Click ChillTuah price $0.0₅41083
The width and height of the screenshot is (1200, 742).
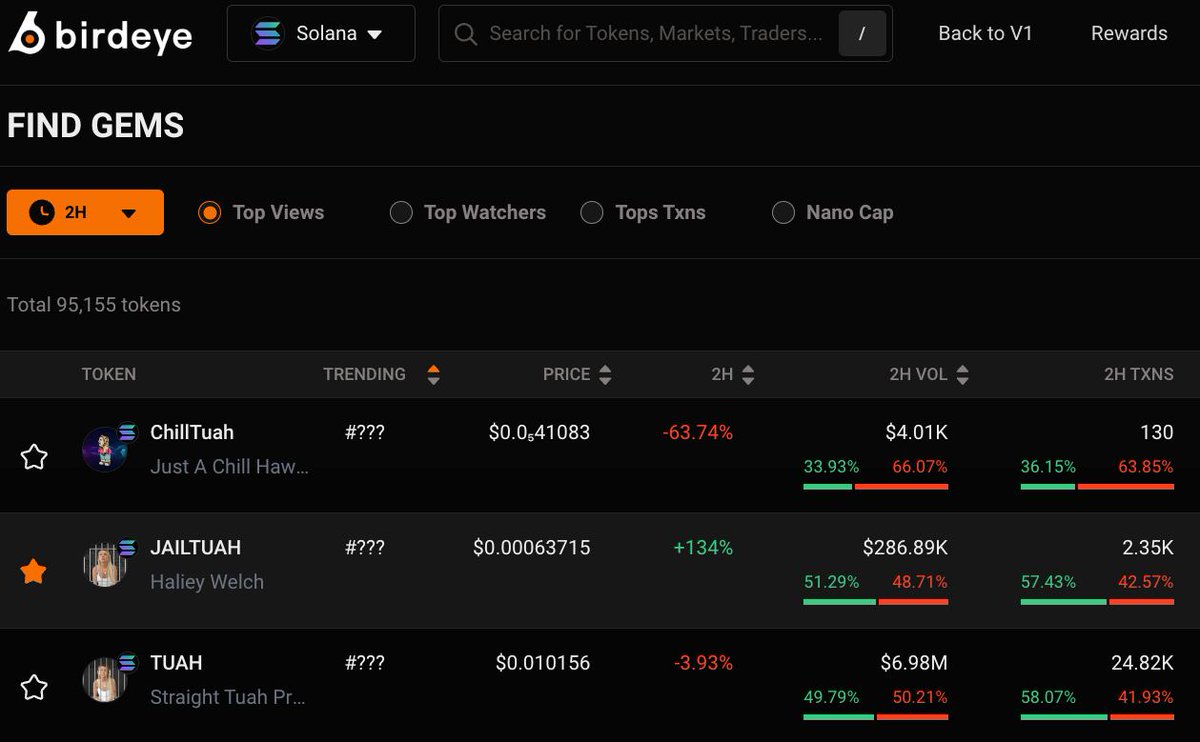click(539, 433)
